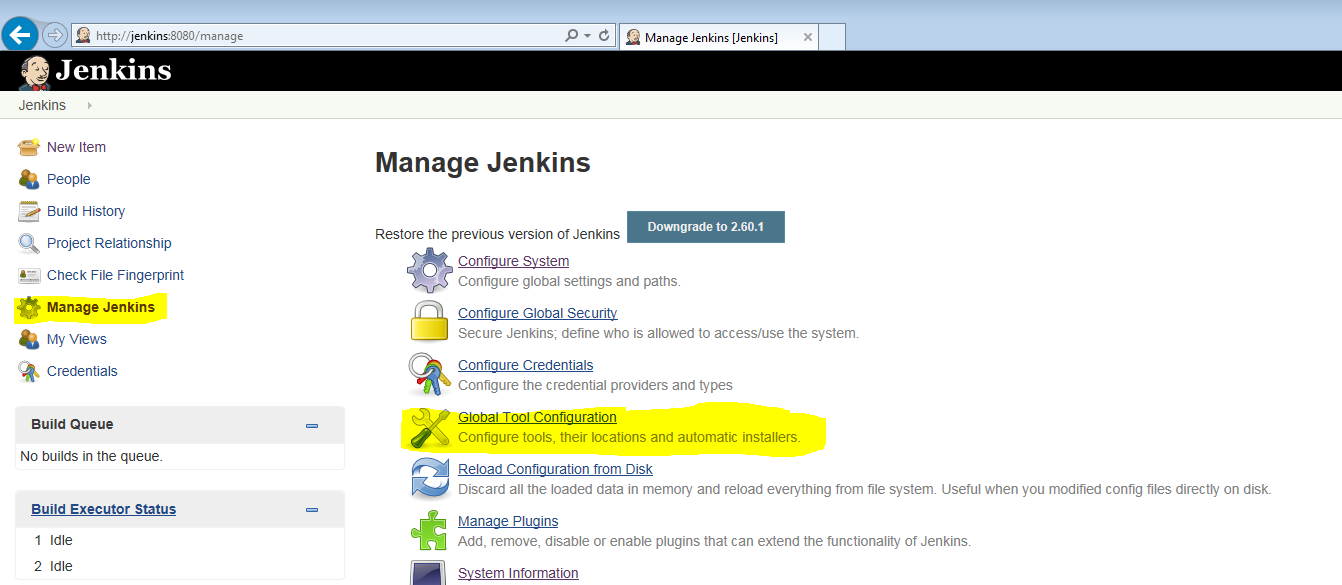Open the Manage Plugins link
This screenshot has width=1342, height=585.
click(508, 521)
